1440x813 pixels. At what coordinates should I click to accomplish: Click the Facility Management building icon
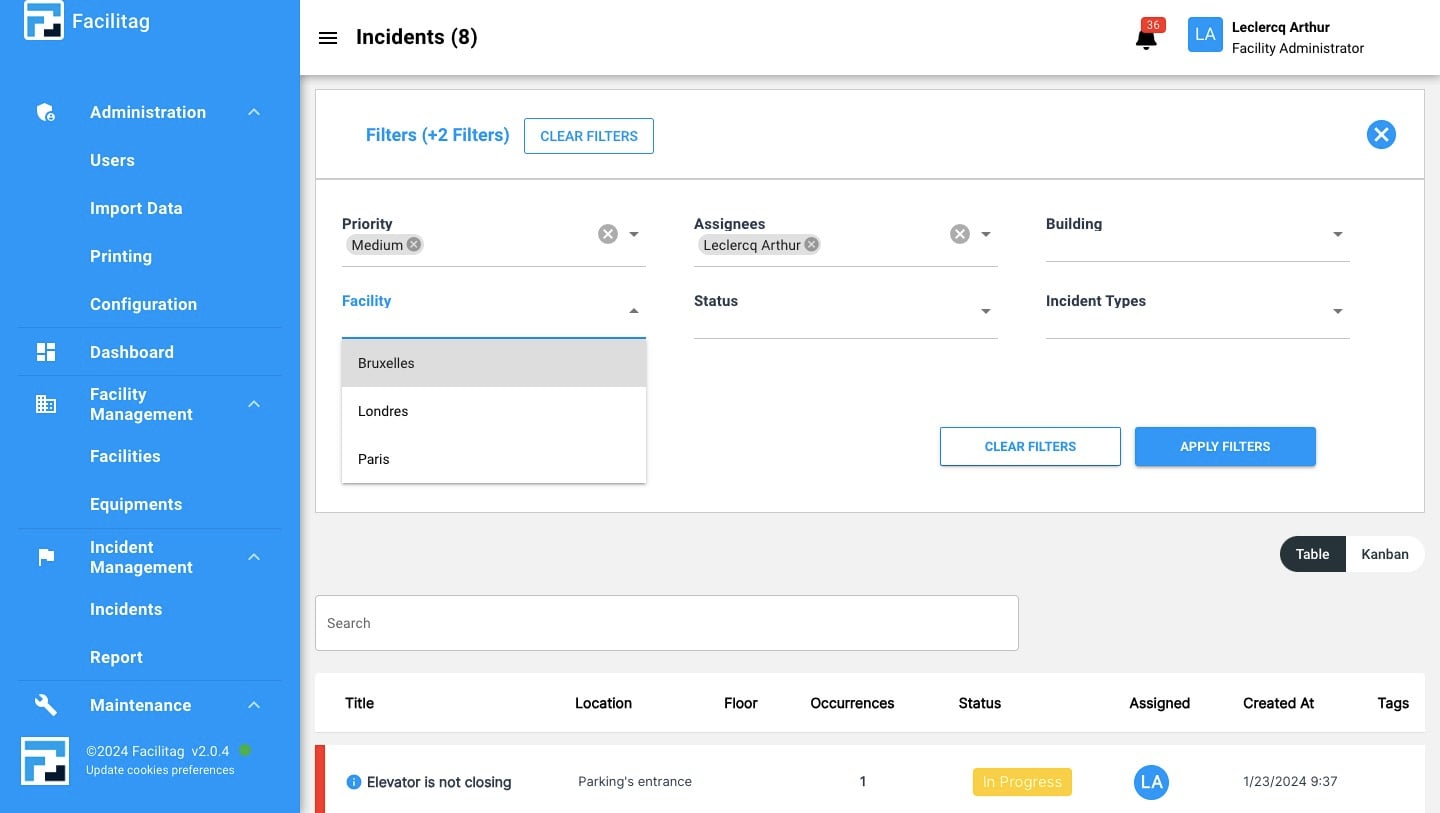pyautogui.click(x=45, y=404)
